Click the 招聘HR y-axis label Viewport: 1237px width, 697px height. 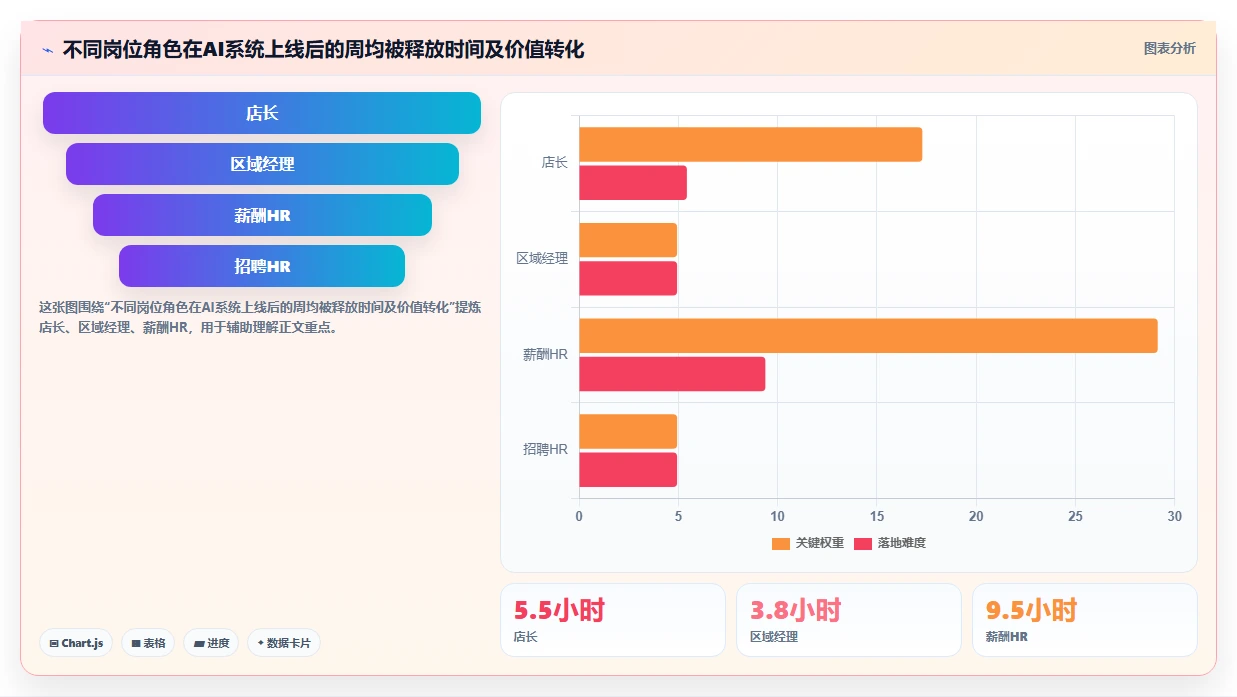coord(545,450)
